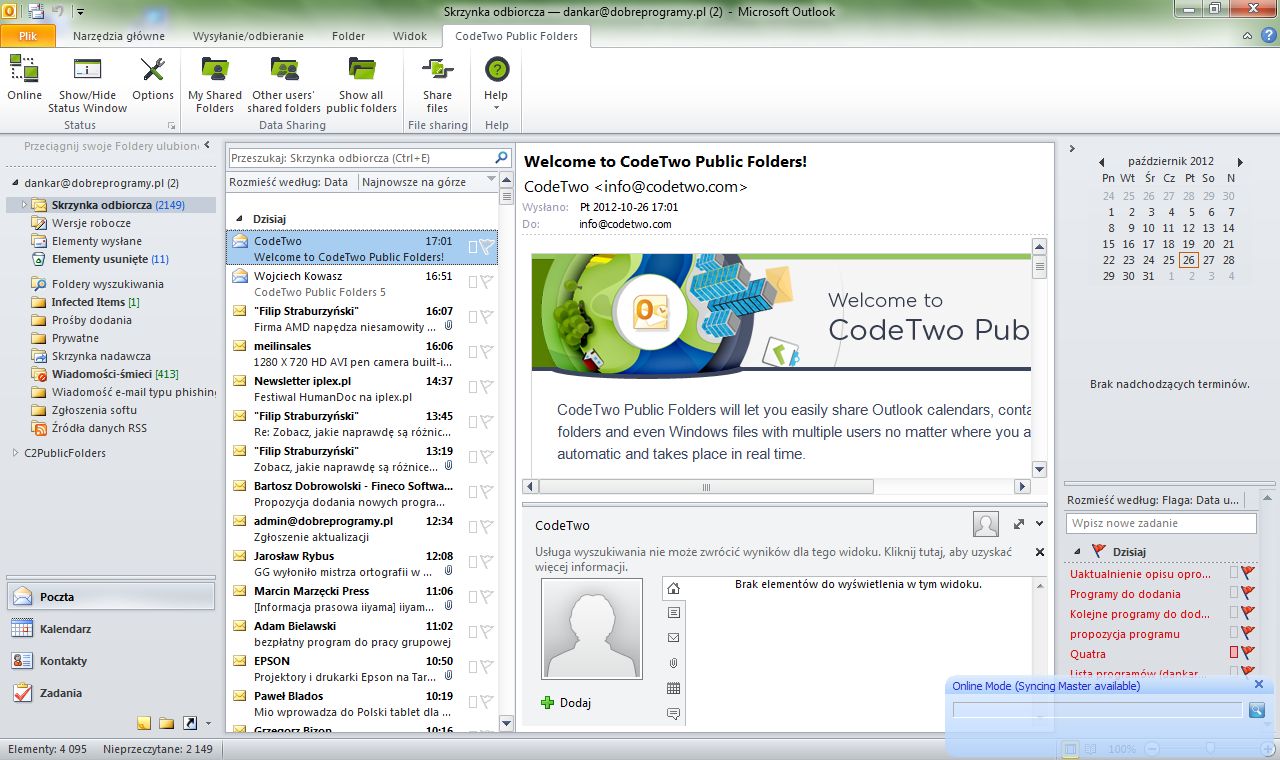Image resolution: width=1280 pixels, height=760 pixels.
Task: Go to previous month in calendar
Action: coord(1101,161)
